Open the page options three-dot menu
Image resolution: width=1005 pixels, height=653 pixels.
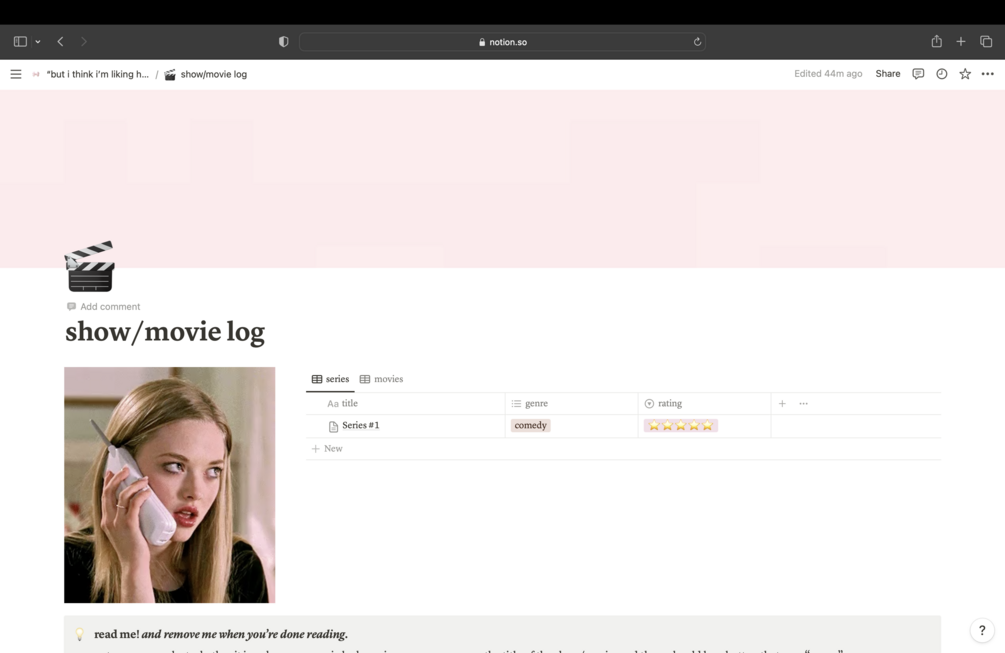[988, 74]
